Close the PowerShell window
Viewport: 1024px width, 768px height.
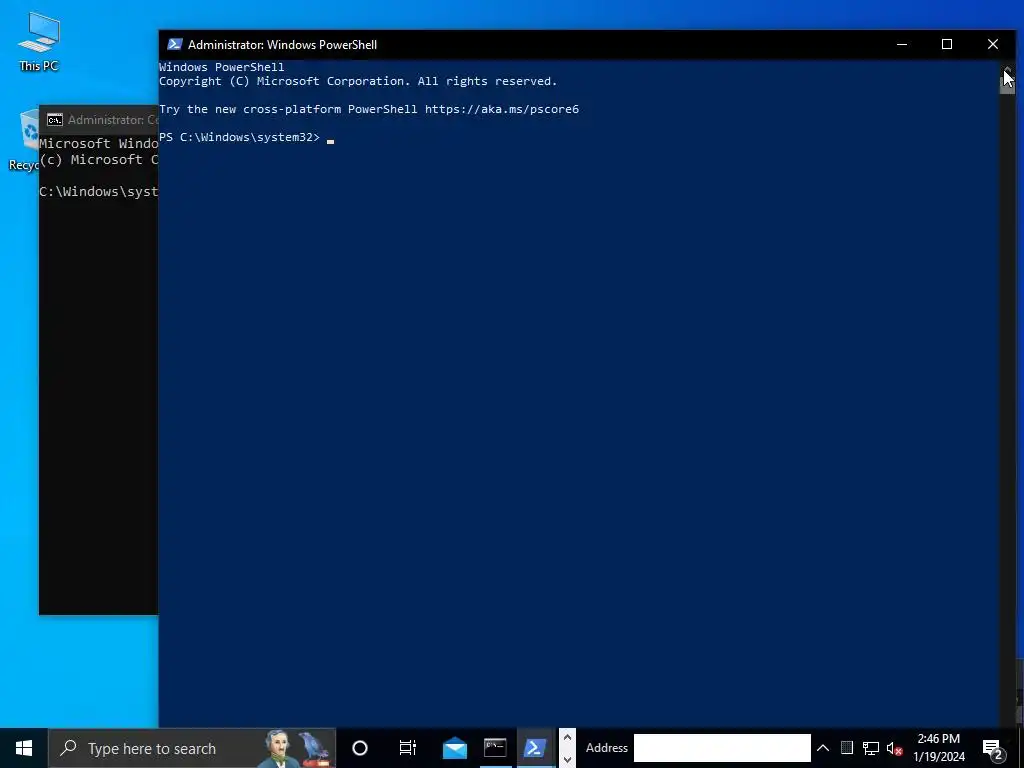pos(993,44)
